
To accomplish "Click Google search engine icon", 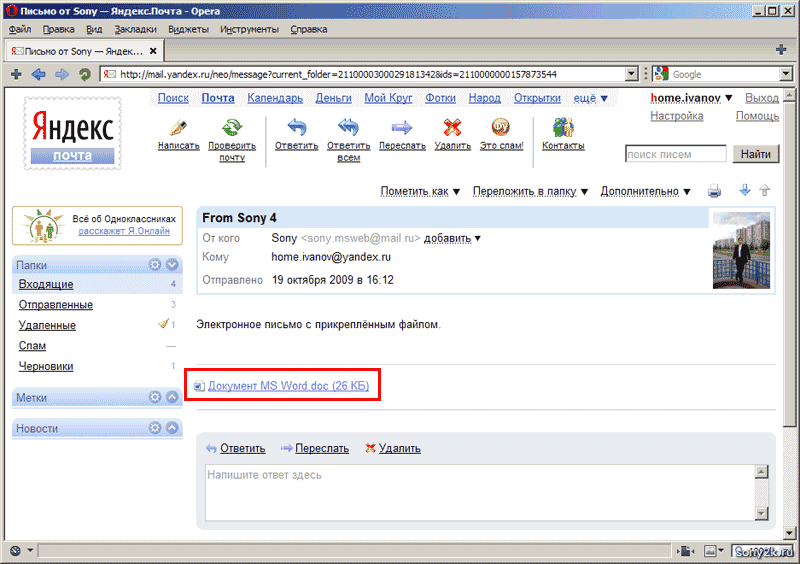I will coord(661,74).
